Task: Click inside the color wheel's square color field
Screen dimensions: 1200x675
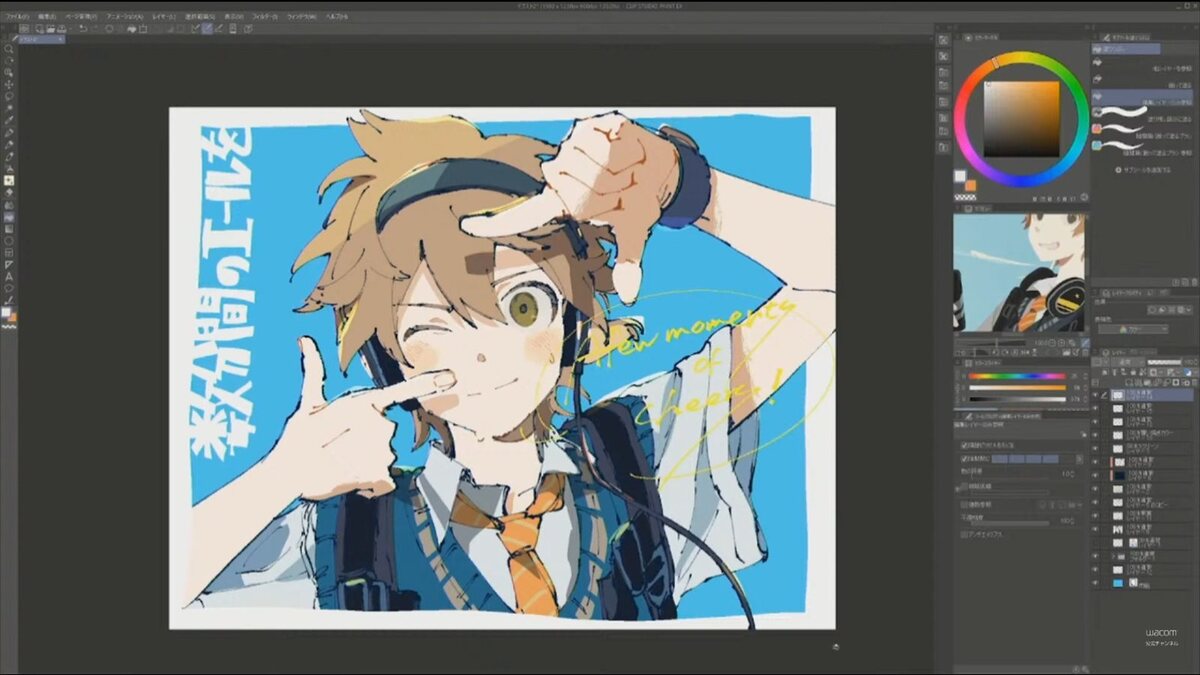Action: click(x=1021, y=119)
